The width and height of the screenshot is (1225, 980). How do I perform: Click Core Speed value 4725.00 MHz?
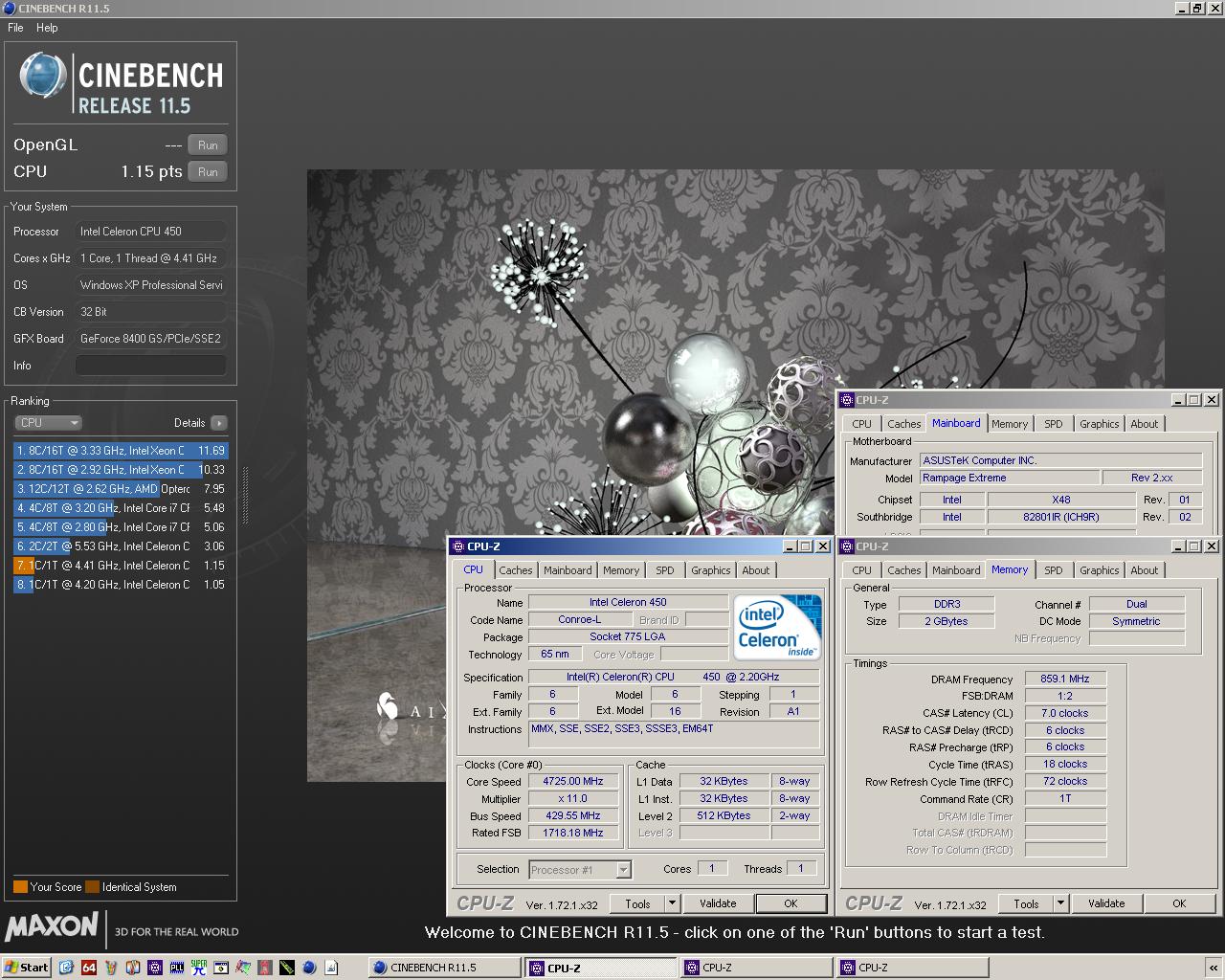tap(573, 781)
